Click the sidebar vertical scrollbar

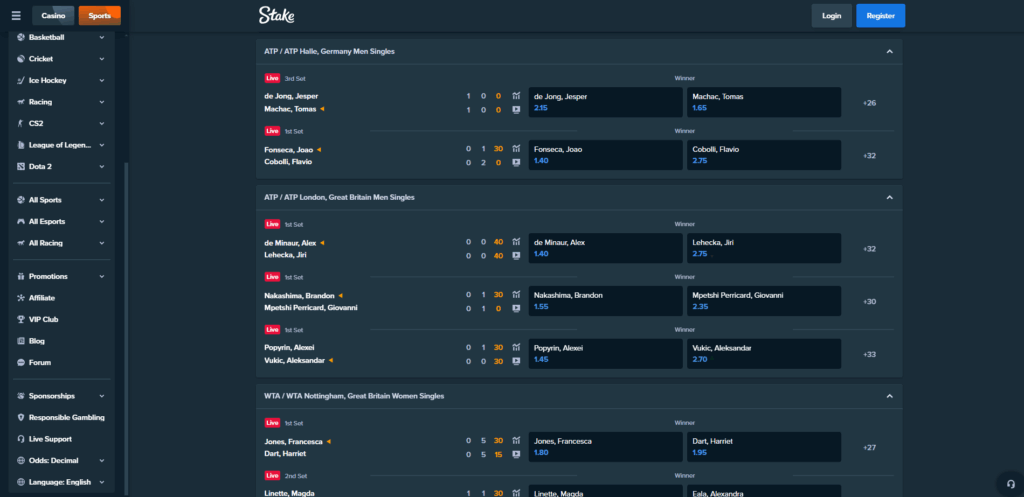pyautogui.click(x=126, y=327)
